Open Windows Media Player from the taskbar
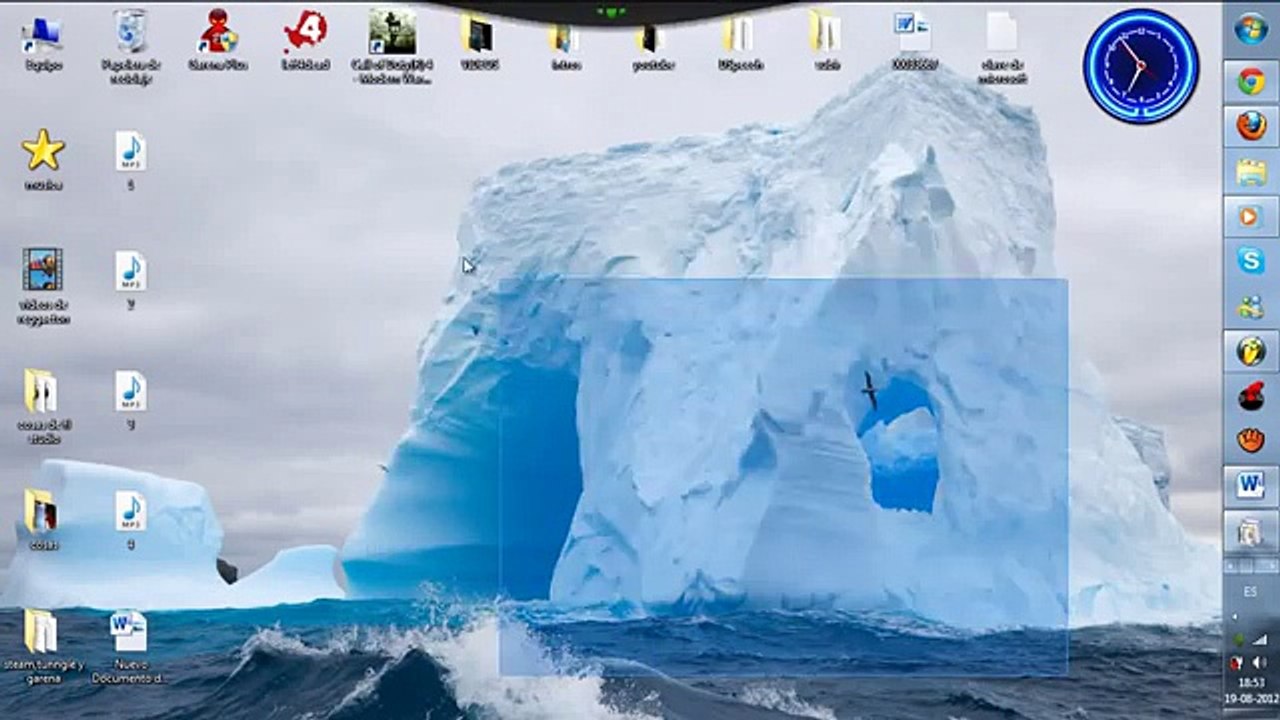Screen dimensions: 1280x720 tap(1251, 216)
